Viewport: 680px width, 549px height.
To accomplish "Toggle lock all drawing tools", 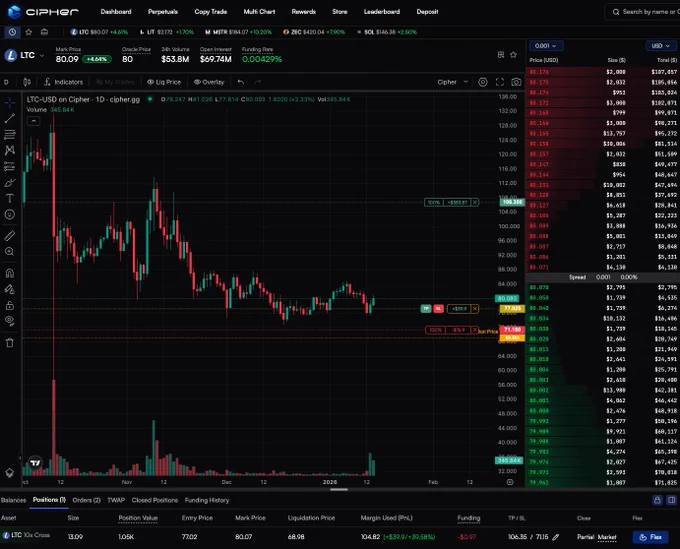I will tap(10, 306).
